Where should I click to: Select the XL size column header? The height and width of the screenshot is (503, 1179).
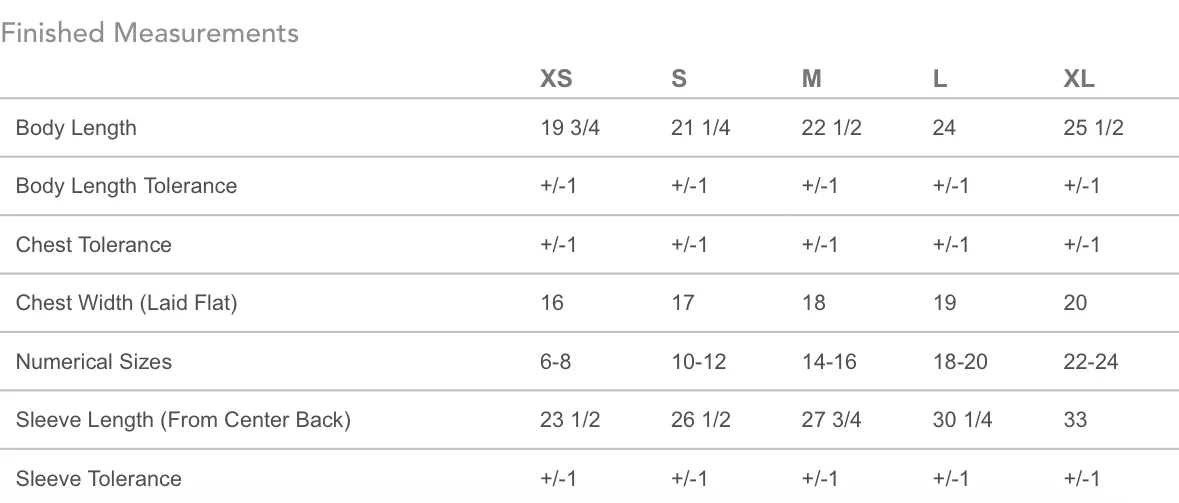1078,78
